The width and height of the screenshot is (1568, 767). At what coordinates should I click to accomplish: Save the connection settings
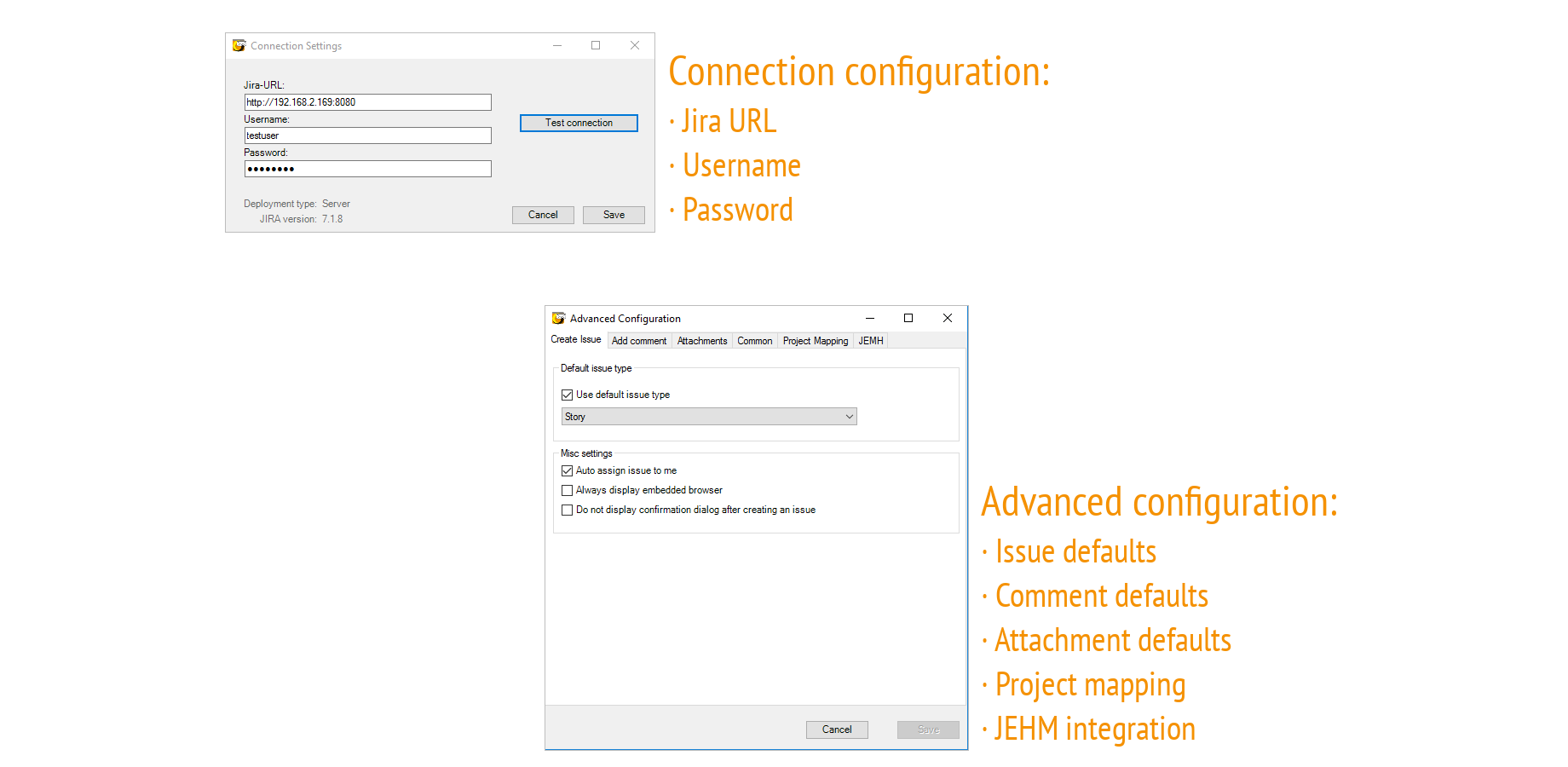click(614, 215)
